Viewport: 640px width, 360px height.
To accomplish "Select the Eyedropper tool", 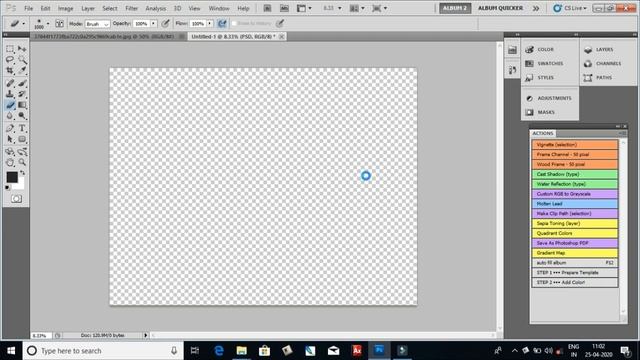I will tap(22, 70).
